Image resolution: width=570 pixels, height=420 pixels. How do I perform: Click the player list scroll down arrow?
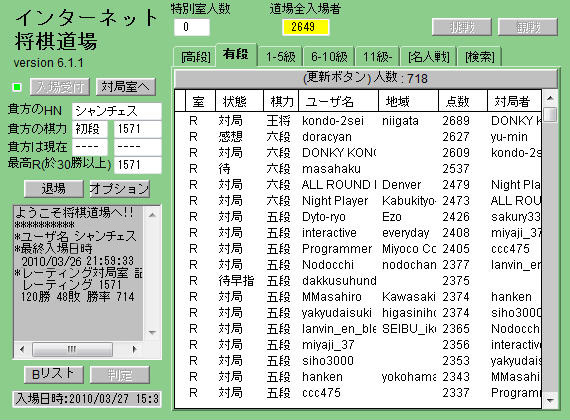[x=550, y=400]
